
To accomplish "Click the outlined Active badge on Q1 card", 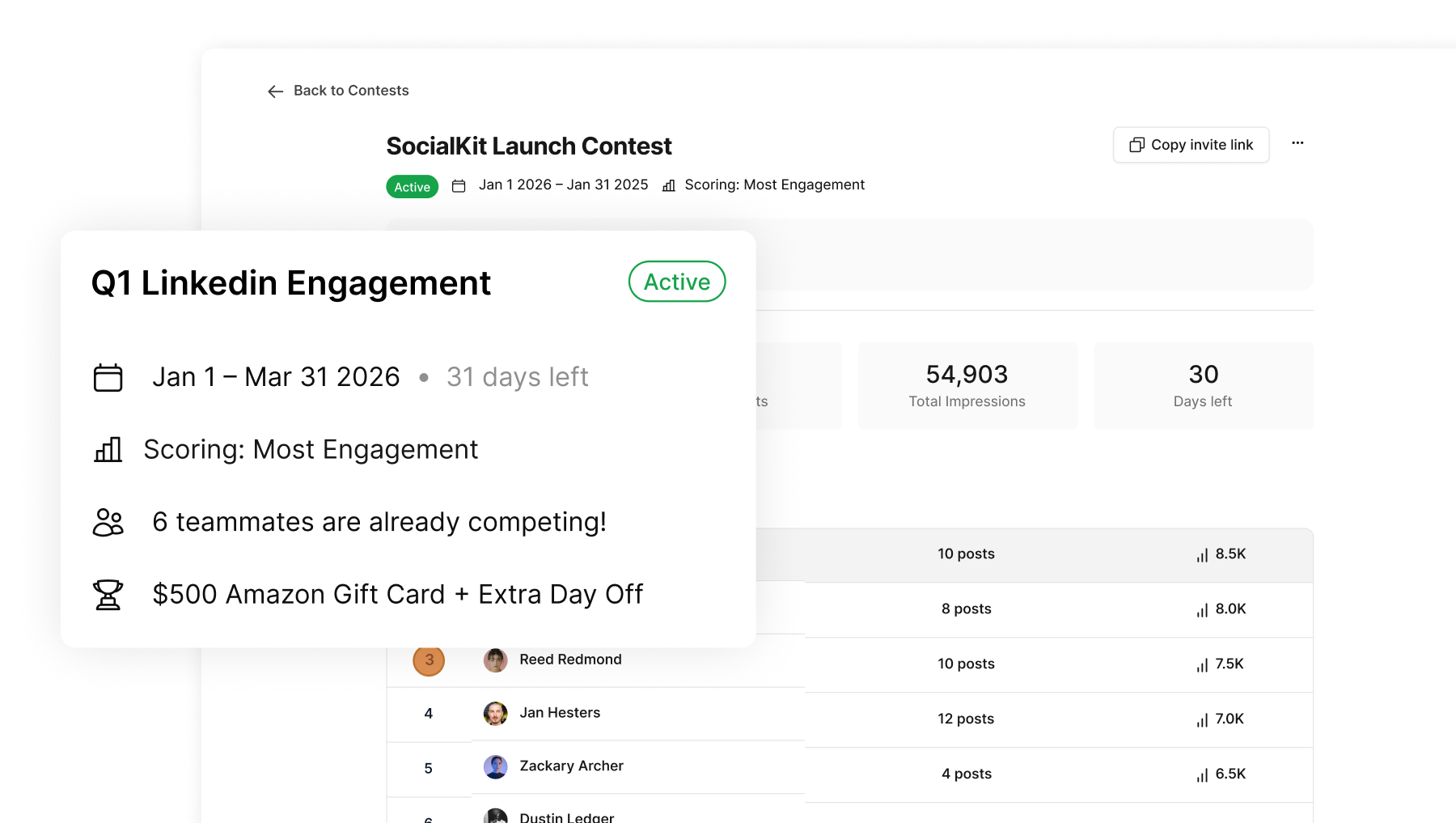I will click(677, 282).
